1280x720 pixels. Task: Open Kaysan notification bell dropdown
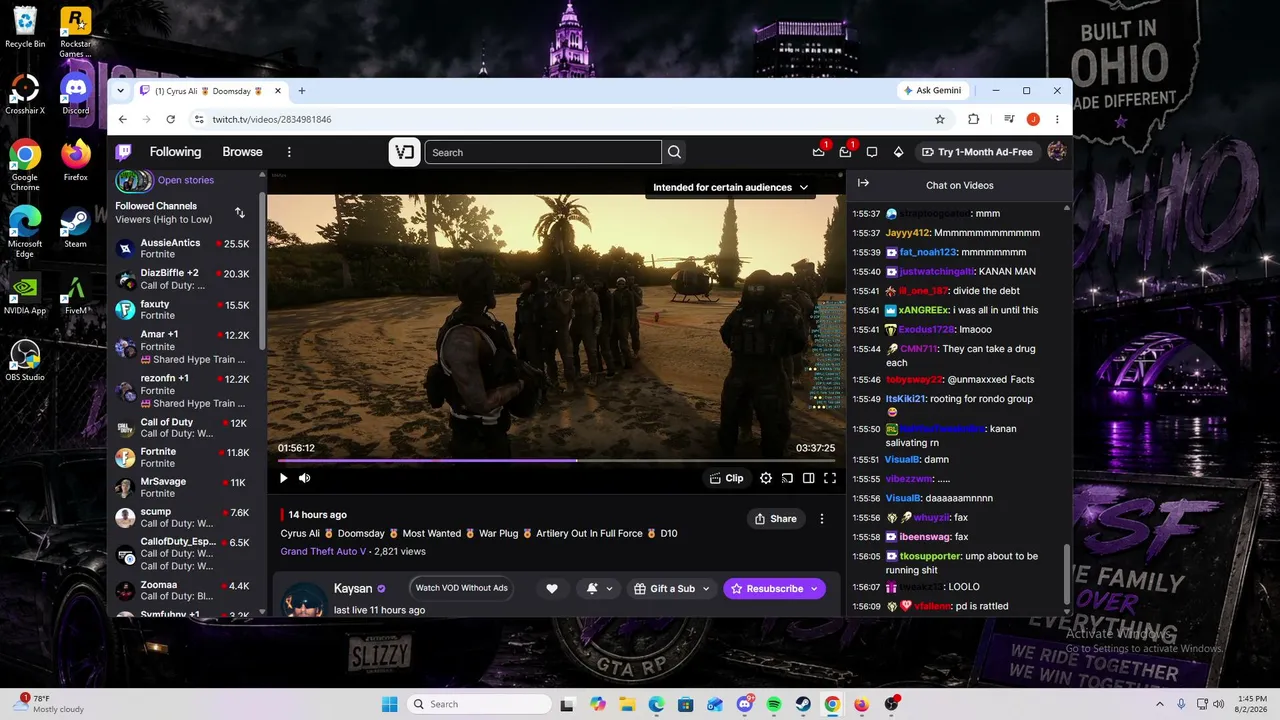click(x=599, y=589)
